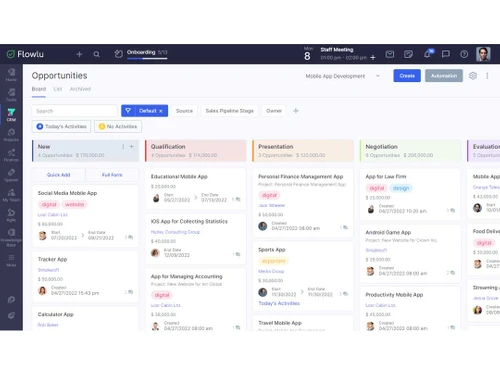Switch to the List tab
The image size is (500, 375).
(x=58, y=89)
